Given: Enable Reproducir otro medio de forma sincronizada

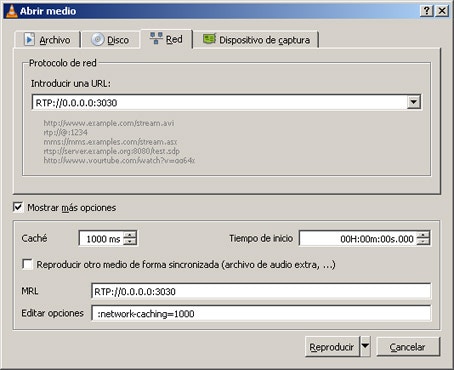Looking at the screenshot, I should point(27,264).
